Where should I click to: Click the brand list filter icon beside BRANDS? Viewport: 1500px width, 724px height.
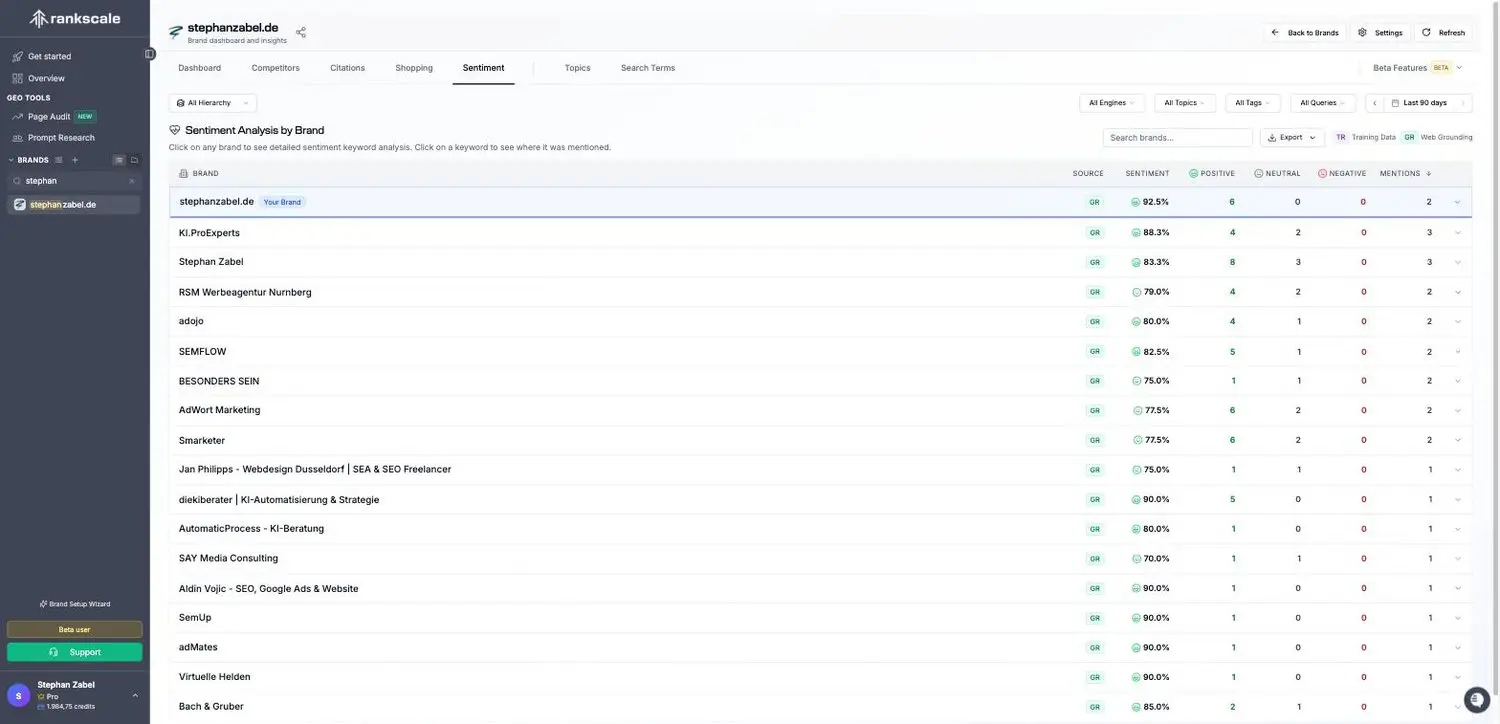tap(58, 160)
